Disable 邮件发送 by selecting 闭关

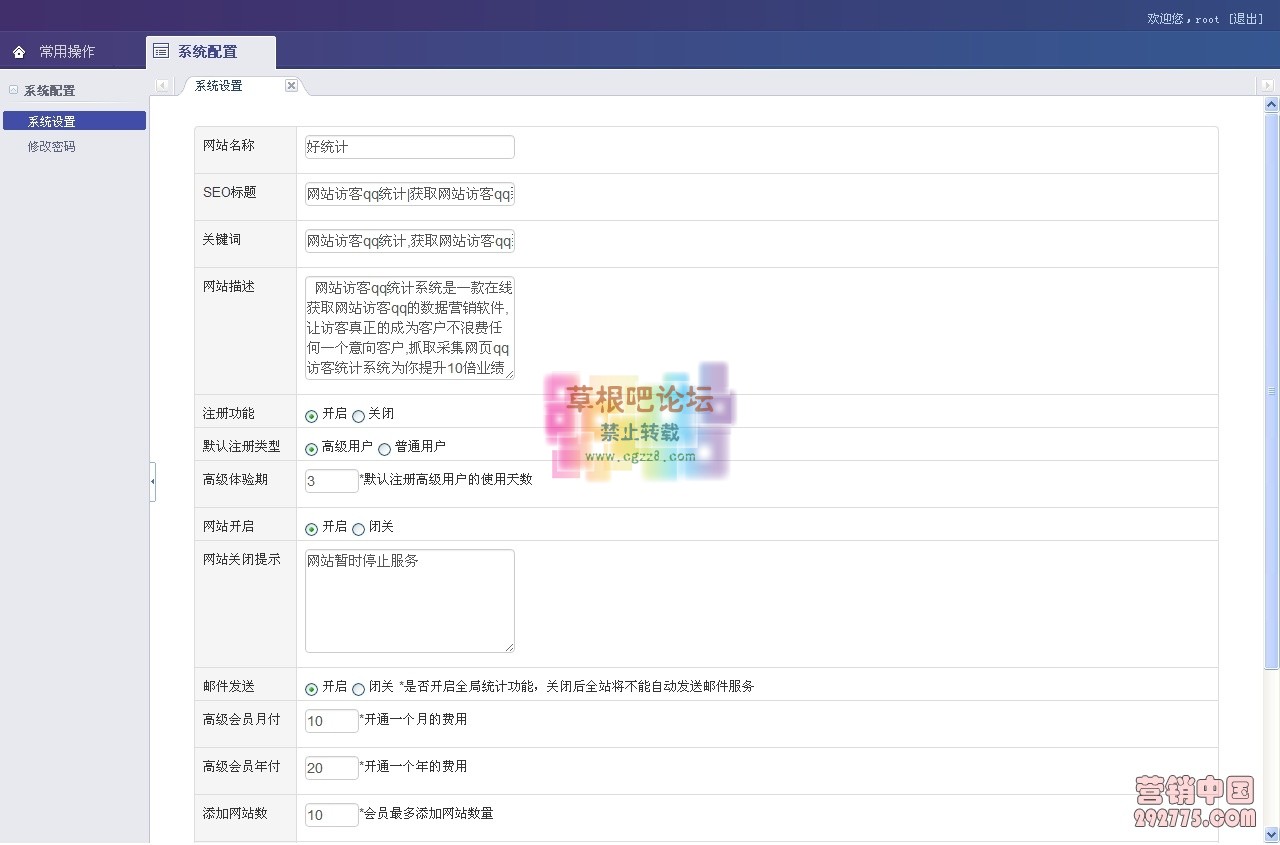[x=358, y=688]
